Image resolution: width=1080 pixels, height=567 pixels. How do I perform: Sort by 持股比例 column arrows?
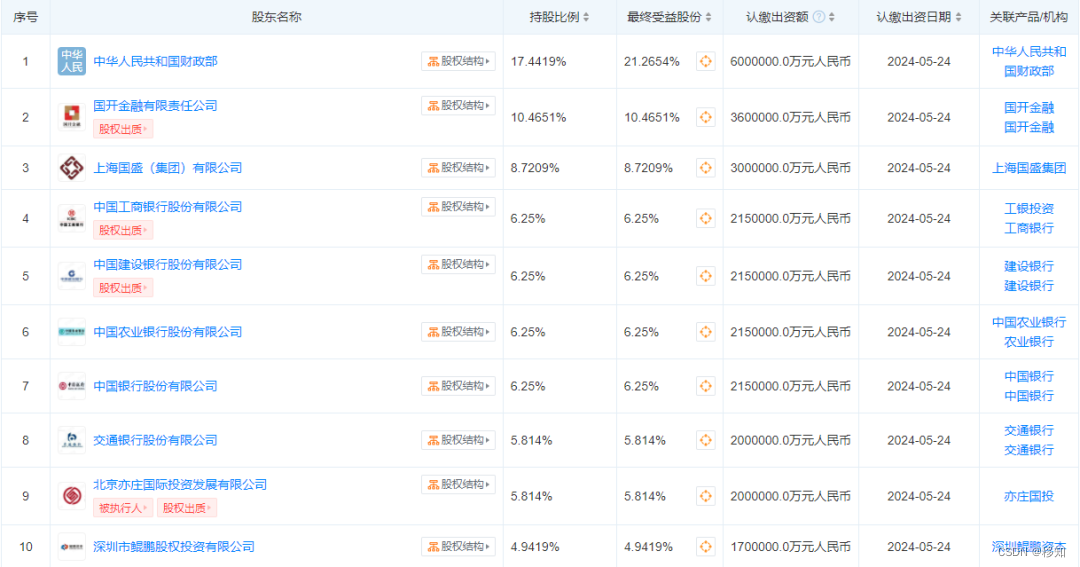586,17
